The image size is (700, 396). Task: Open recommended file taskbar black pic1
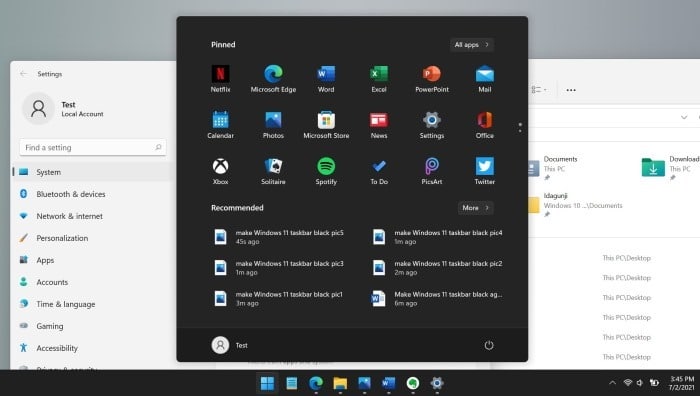(279, 299)
